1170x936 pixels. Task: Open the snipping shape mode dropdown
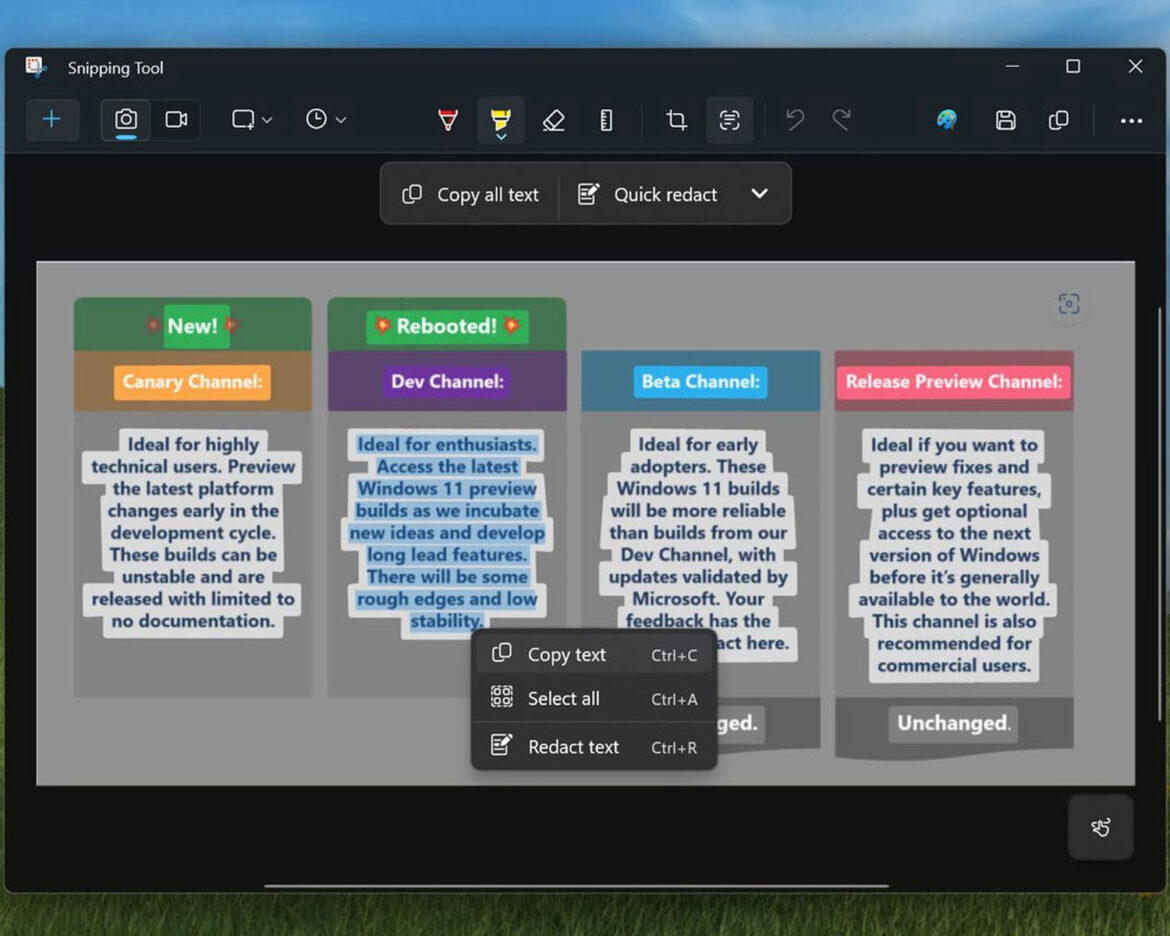pyautogui.click(x=252, y=120)
